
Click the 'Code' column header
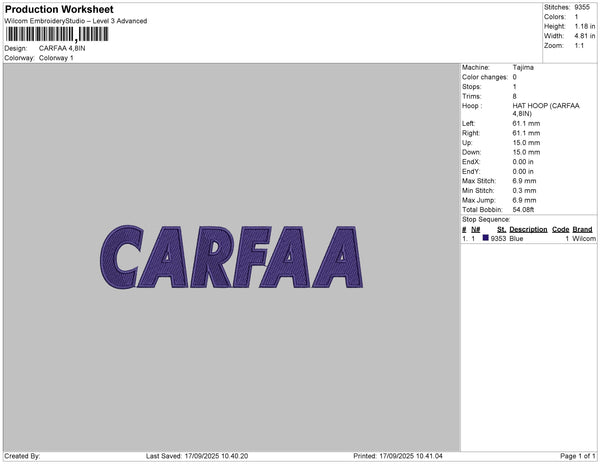(x=561, y=230)
